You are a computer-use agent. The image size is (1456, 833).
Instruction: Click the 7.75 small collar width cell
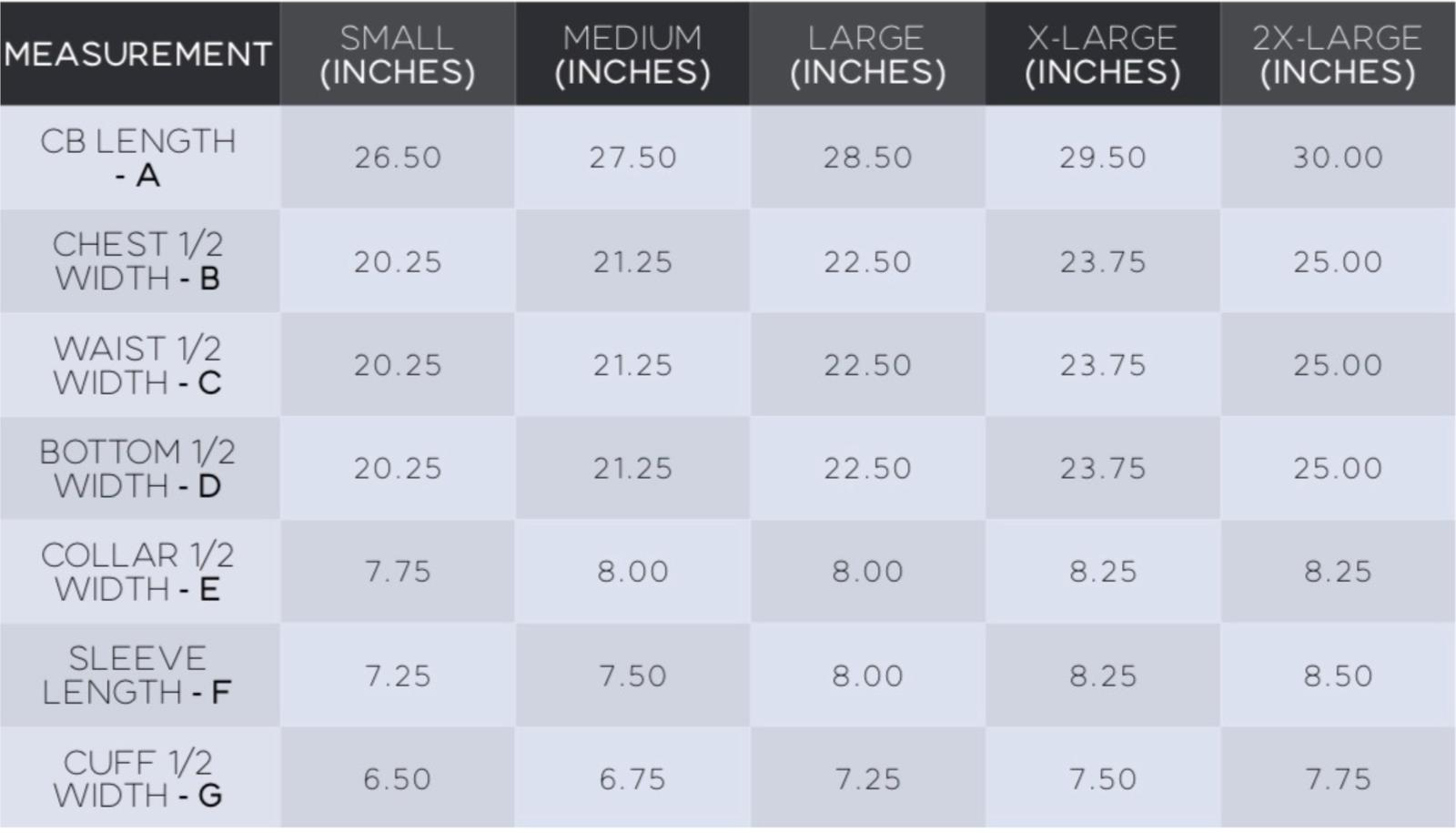(398, 572)
